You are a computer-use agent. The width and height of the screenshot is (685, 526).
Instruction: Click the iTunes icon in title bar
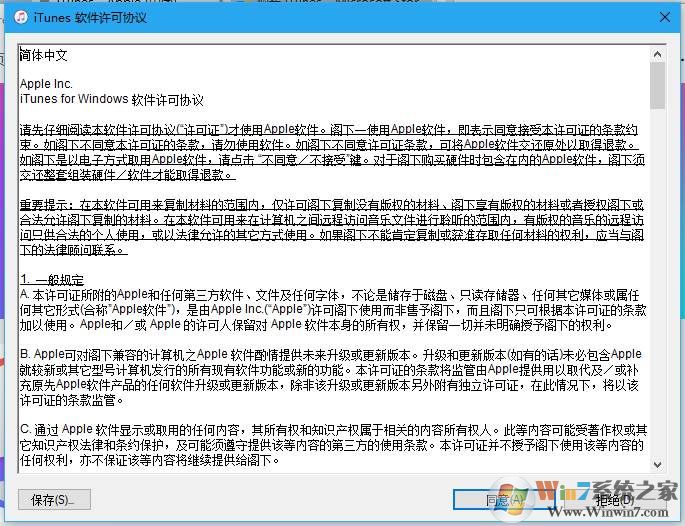click(21, 17)
